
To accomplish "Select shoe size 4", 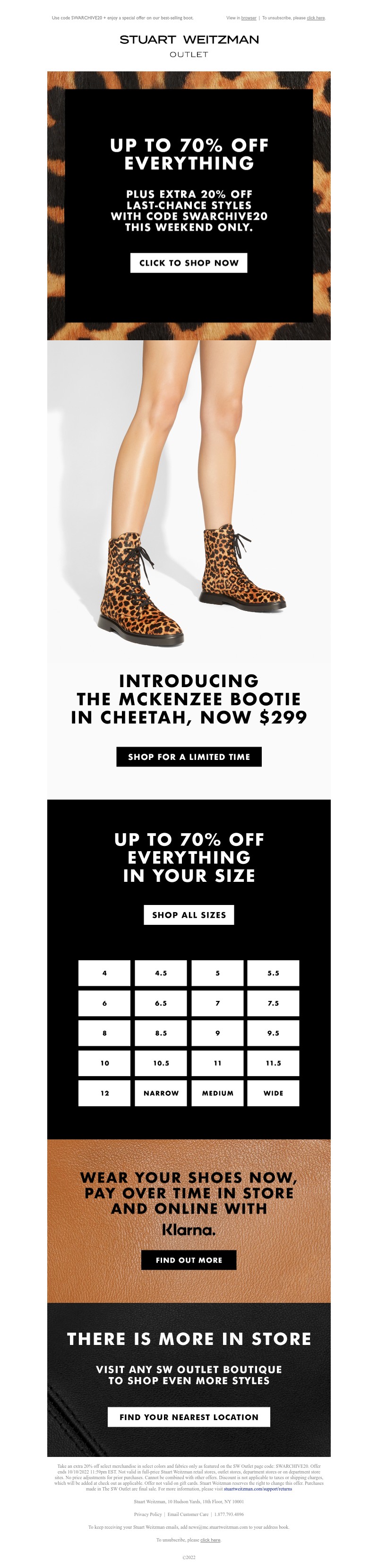I will coord(105,974).
